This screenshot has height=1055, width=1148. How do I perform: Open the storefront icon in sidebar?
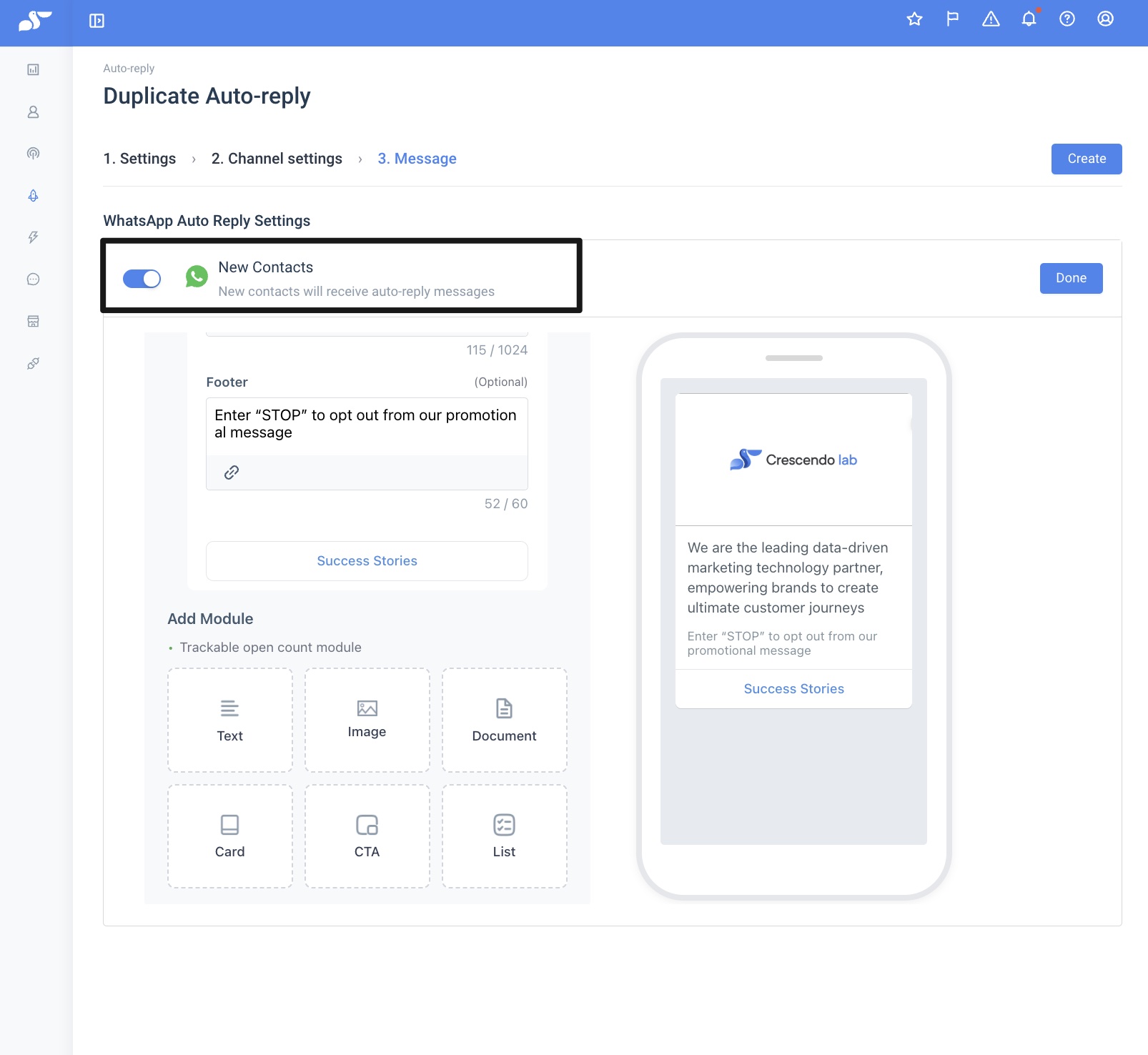[33, 321]
